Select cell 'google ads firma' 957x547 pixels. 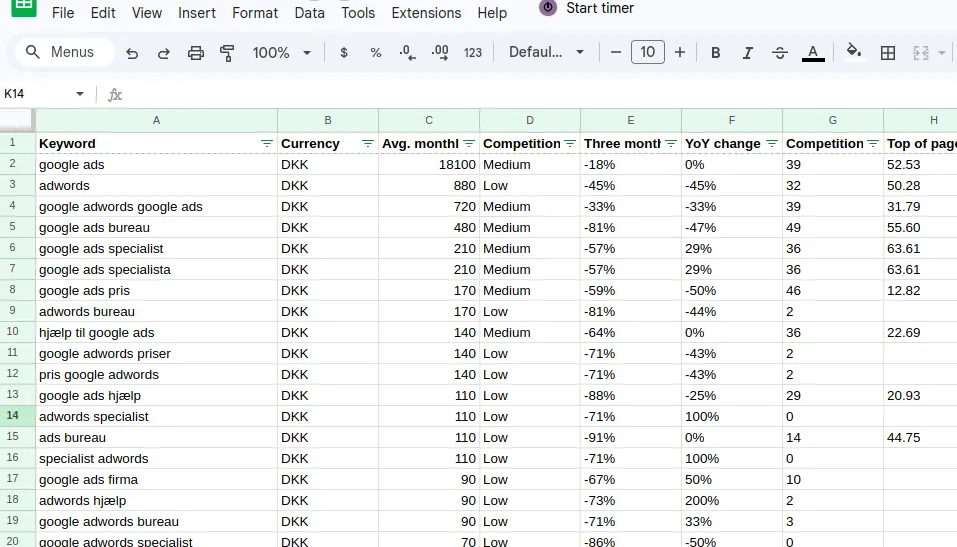[x=156, y=480]
